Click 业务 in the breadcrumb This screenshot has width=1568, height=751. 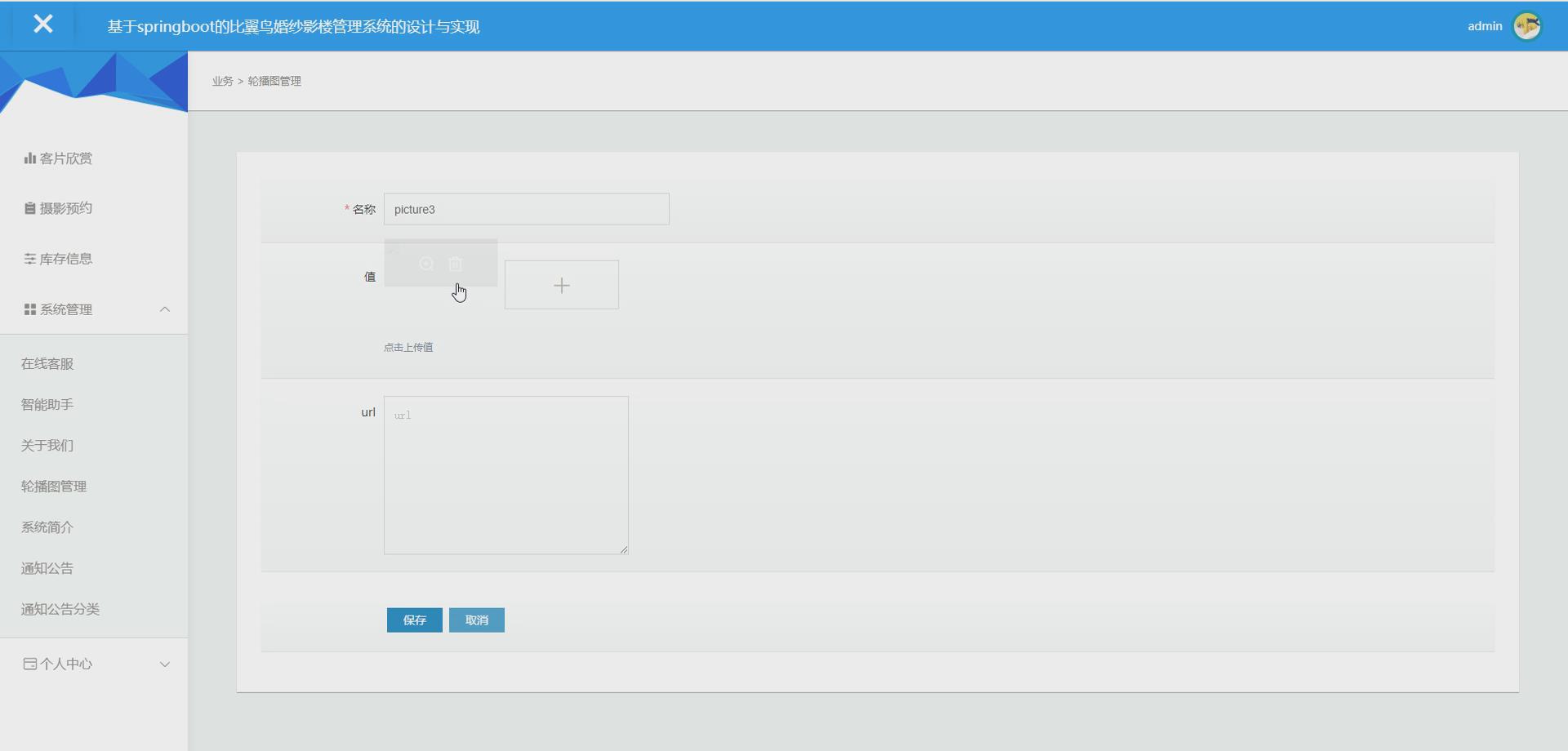pyautogui.click(x=222, y=81)
